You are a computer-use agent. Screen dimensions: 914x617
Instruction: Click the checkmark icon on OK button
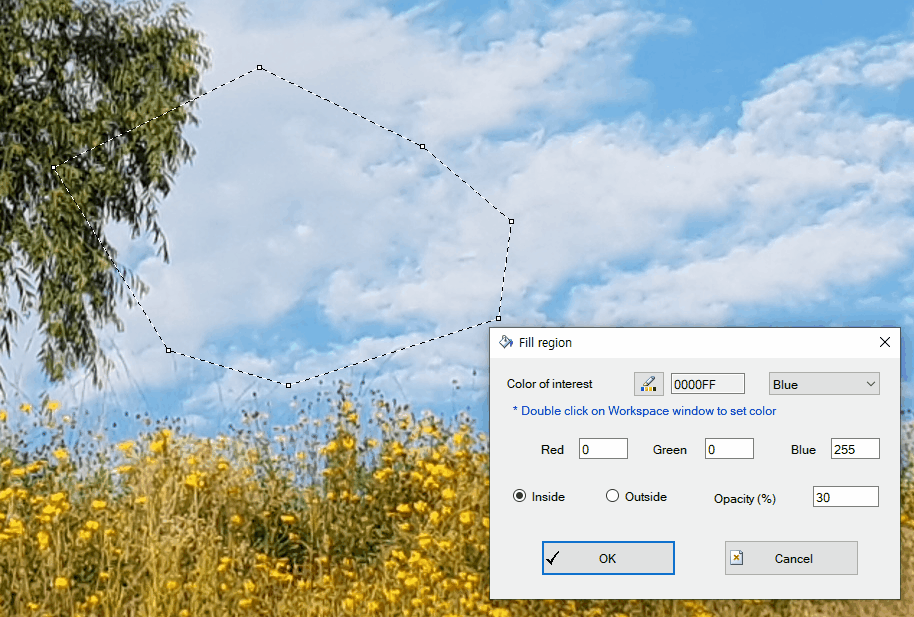click(x=553, y=558)
